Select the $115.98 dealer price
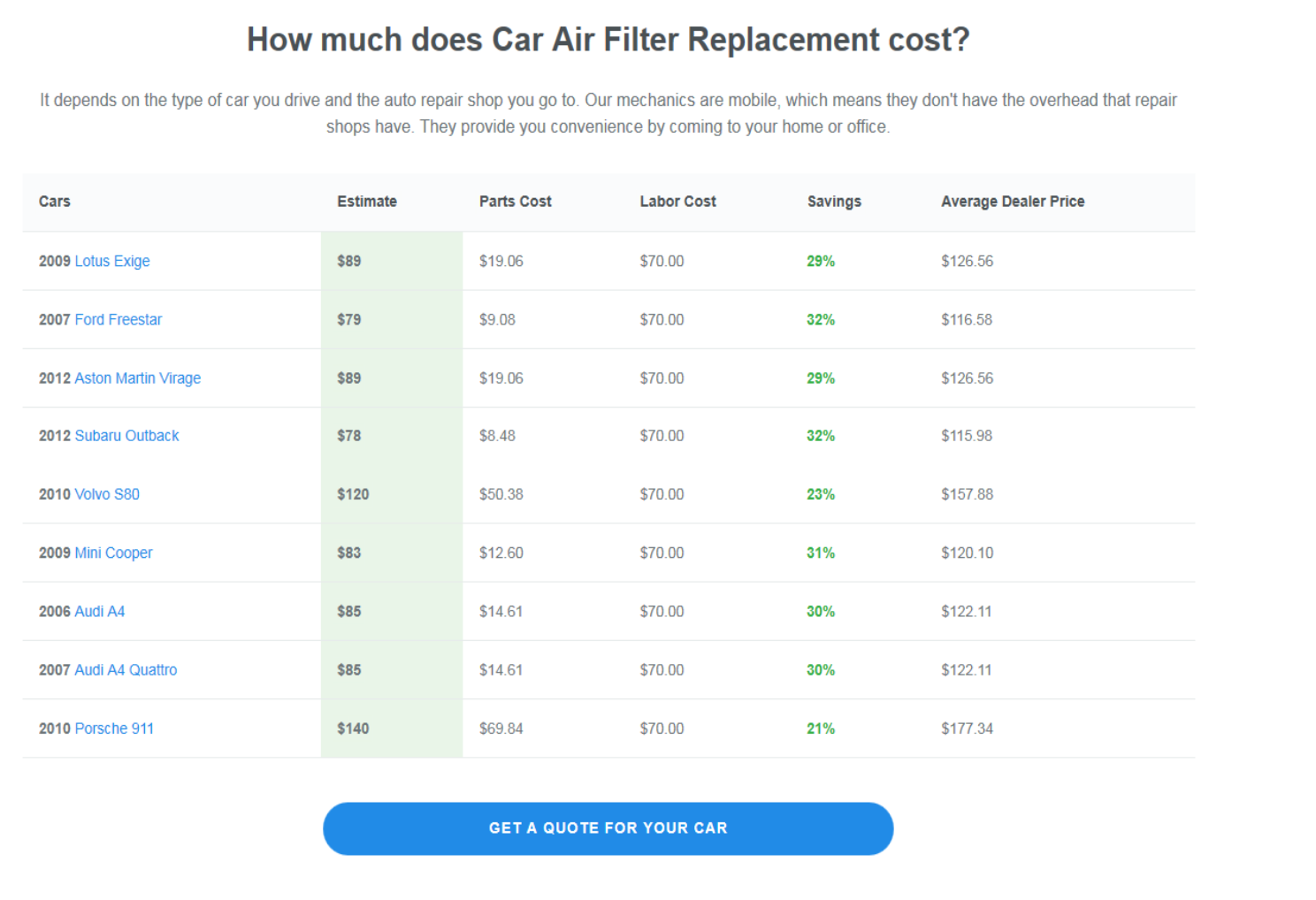The height and width of the screenshot is (900, 1316). 967,436
